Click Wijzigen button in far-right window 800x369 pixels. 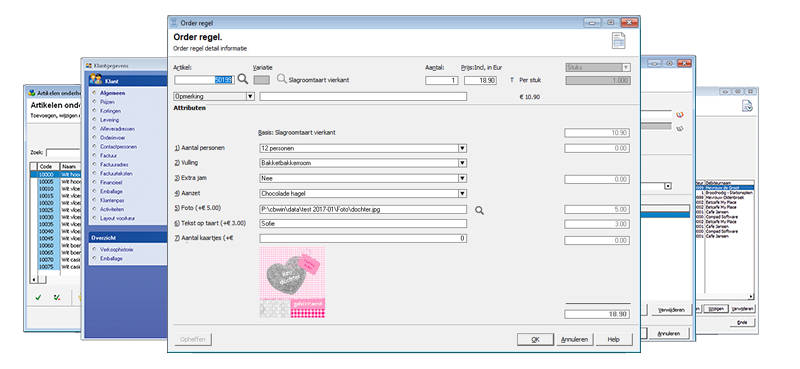point(716,309)
